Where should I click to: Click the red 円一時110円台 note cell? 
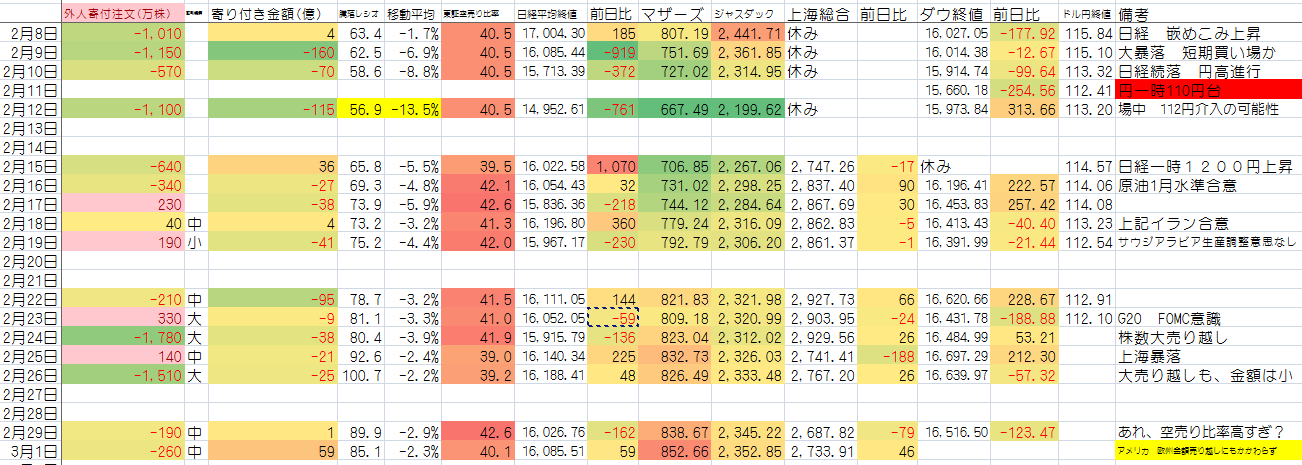tap(1208, 89)
